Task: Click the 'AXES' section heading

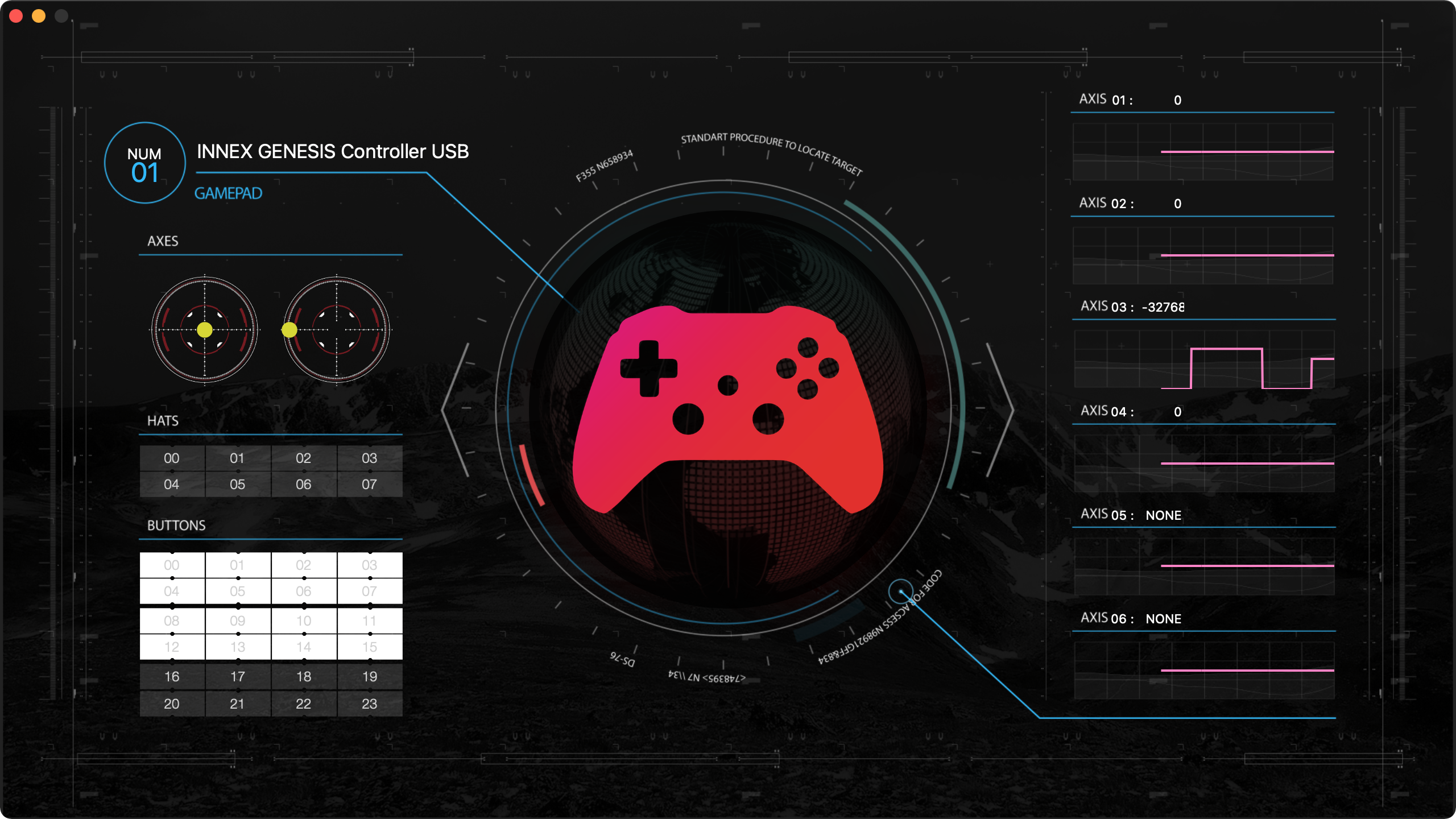Action: 163,241
